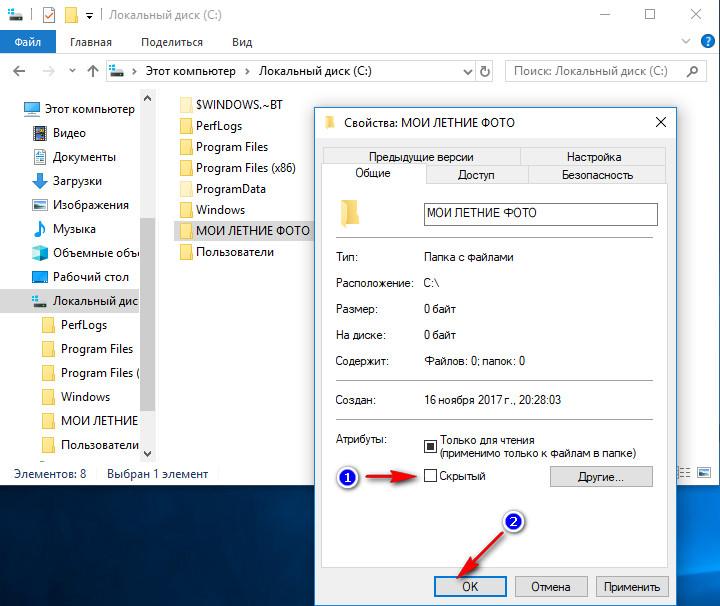Click the Properties checkmark icon in the title bar
Viewport: 720px width, 606px height.
tap(48, 15)
